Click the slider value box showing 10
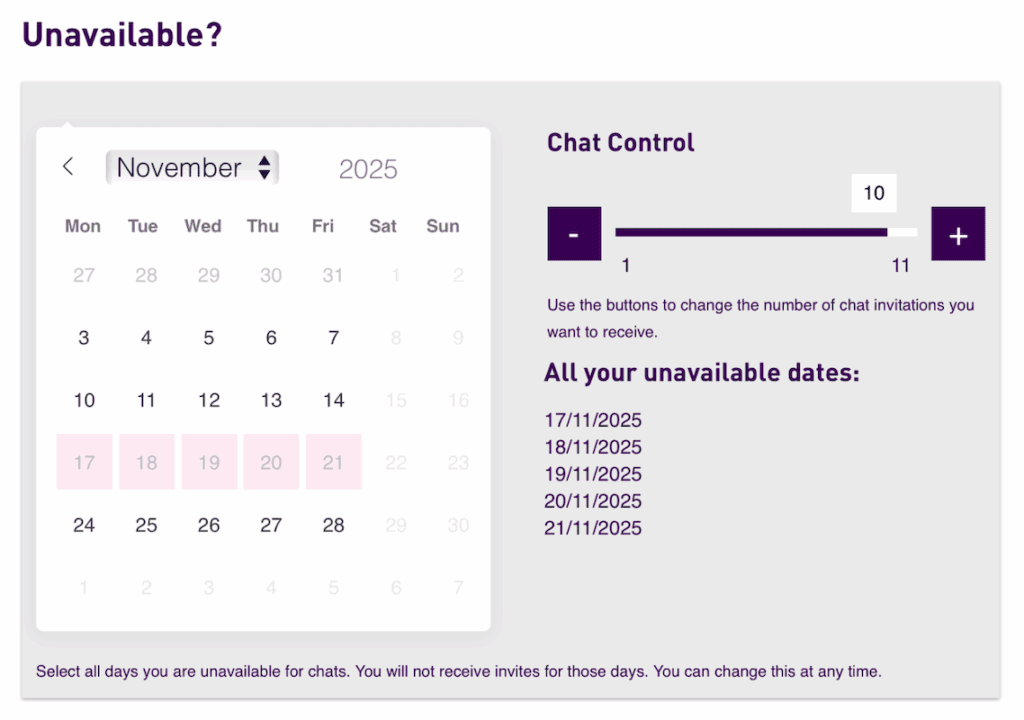 pos(874,193)
